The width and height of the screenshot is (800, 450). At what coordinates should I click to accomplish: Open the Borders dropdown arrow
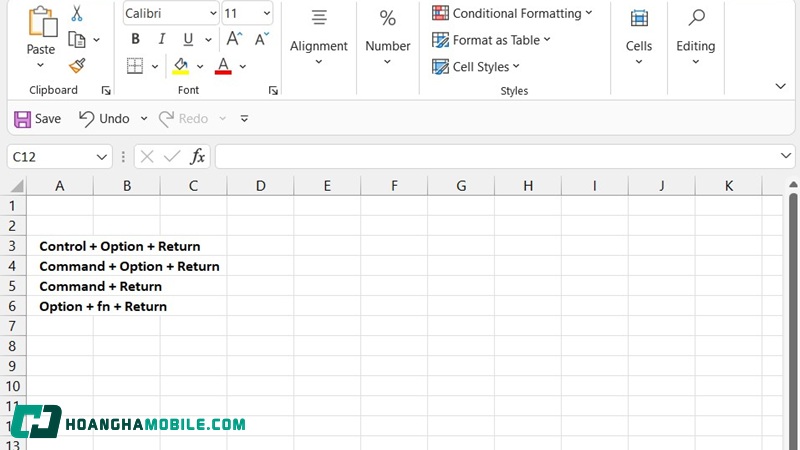point(155,66)
